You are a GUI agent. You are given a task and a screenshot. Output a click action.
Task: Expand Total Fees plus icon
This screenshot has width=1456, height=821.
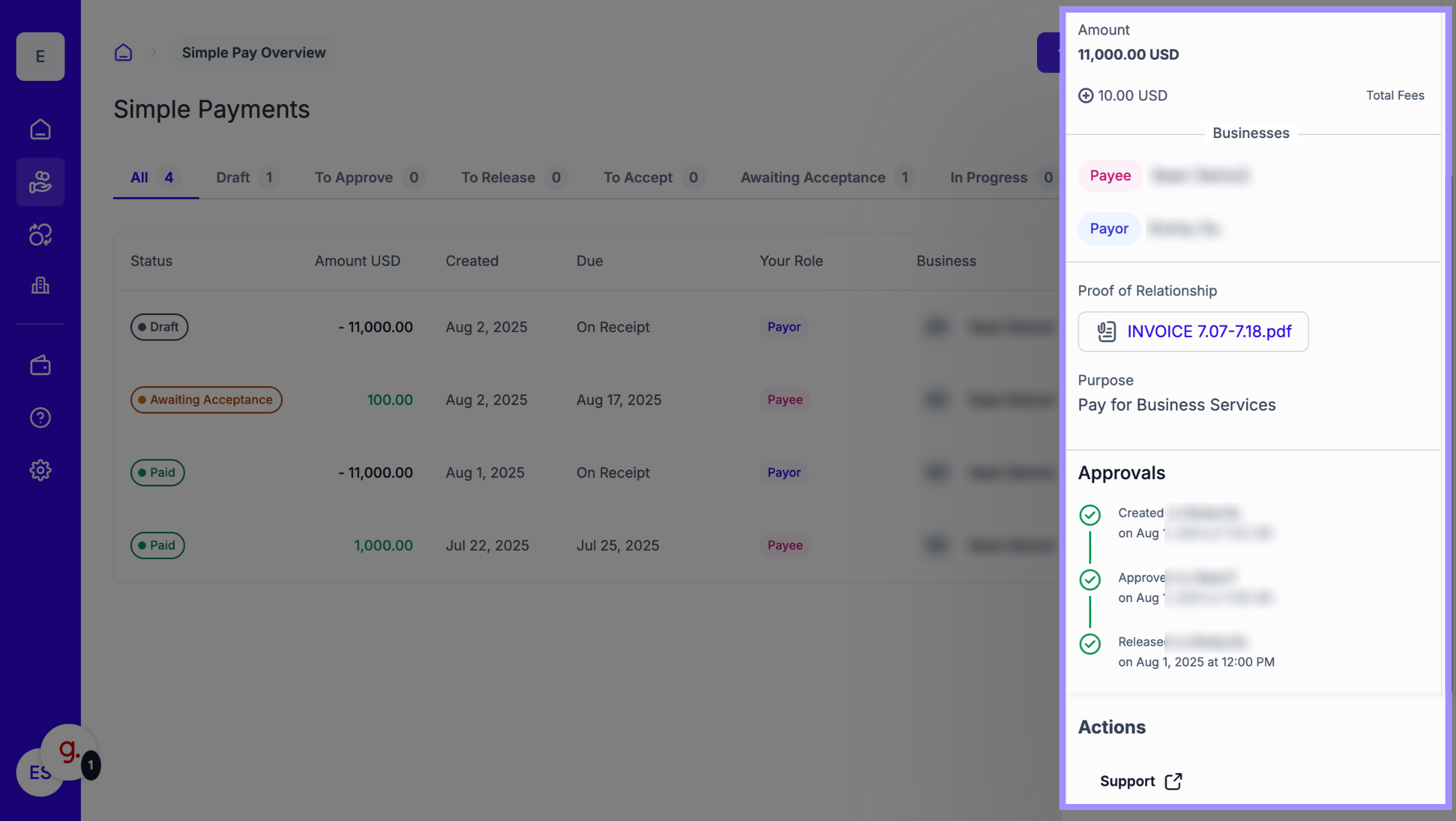1086,95
